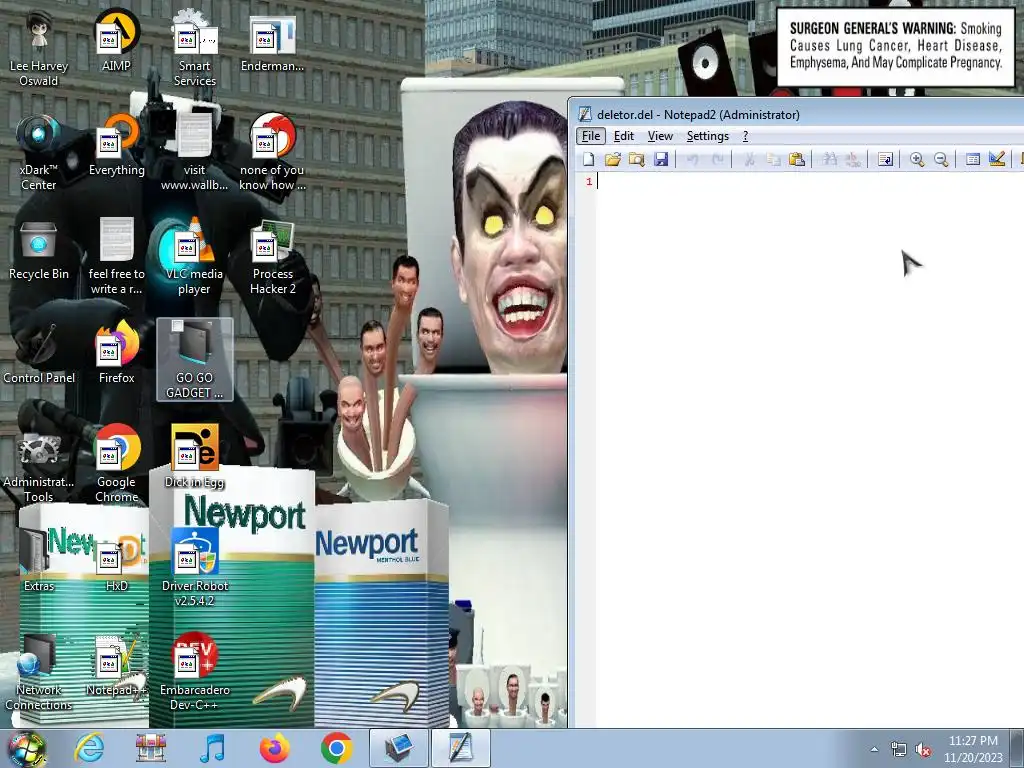Show hidden tray icons arrow
The height and width of the screenshot is (768, 1024).
click(874, 749)
